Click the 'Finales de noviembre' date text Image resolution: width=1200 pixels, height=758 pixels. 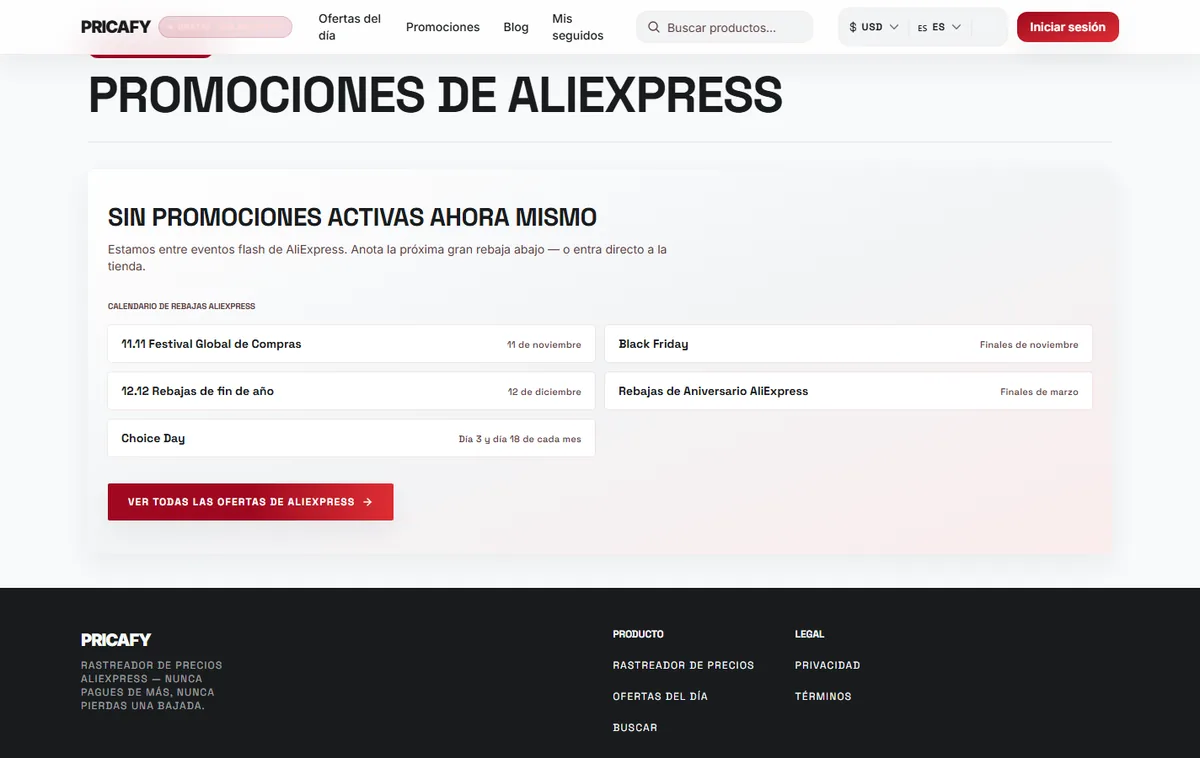(x=1029, y=345)
